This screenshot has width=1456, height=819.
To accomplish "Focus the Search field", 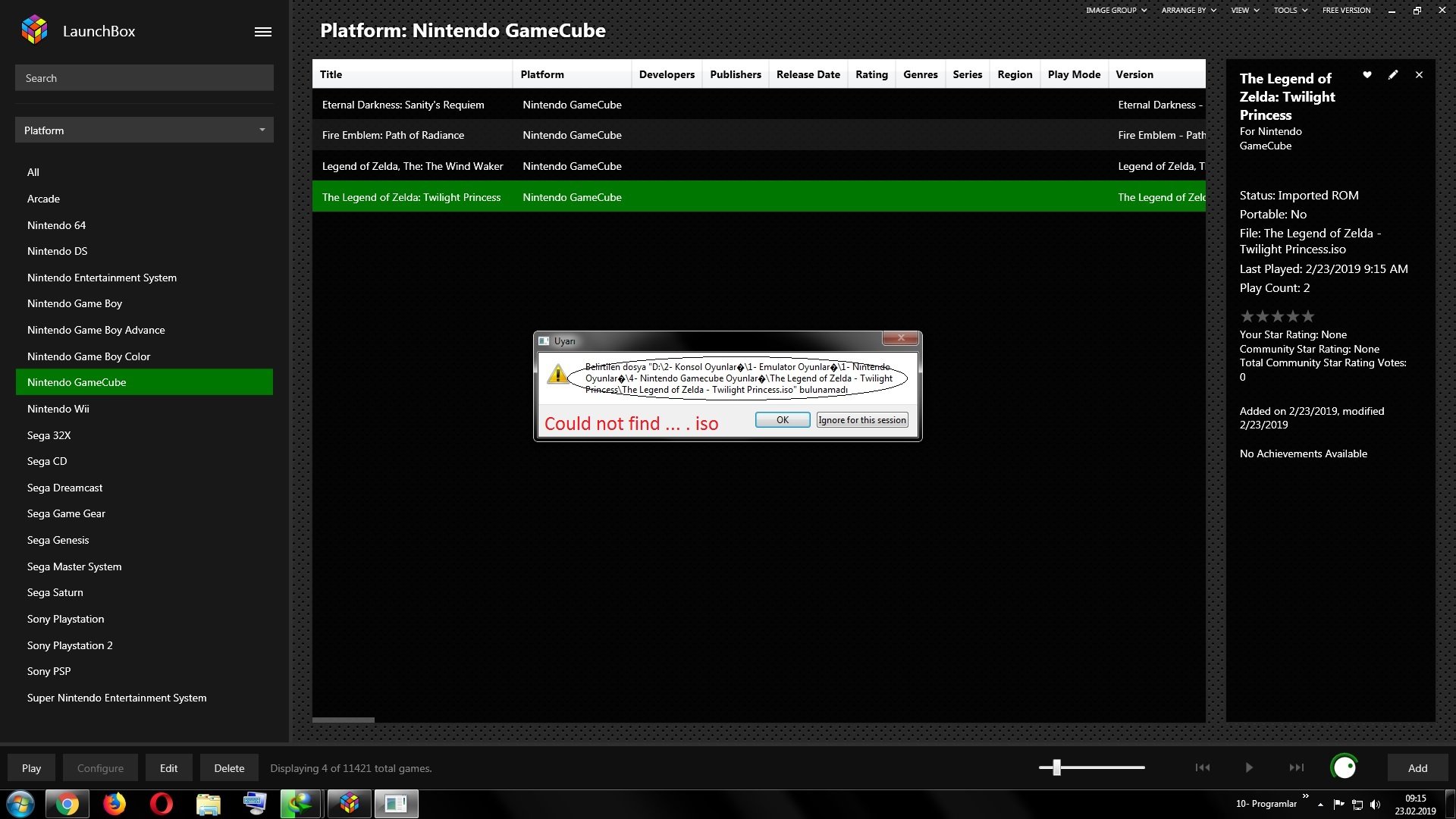I will tap(144, 78).
